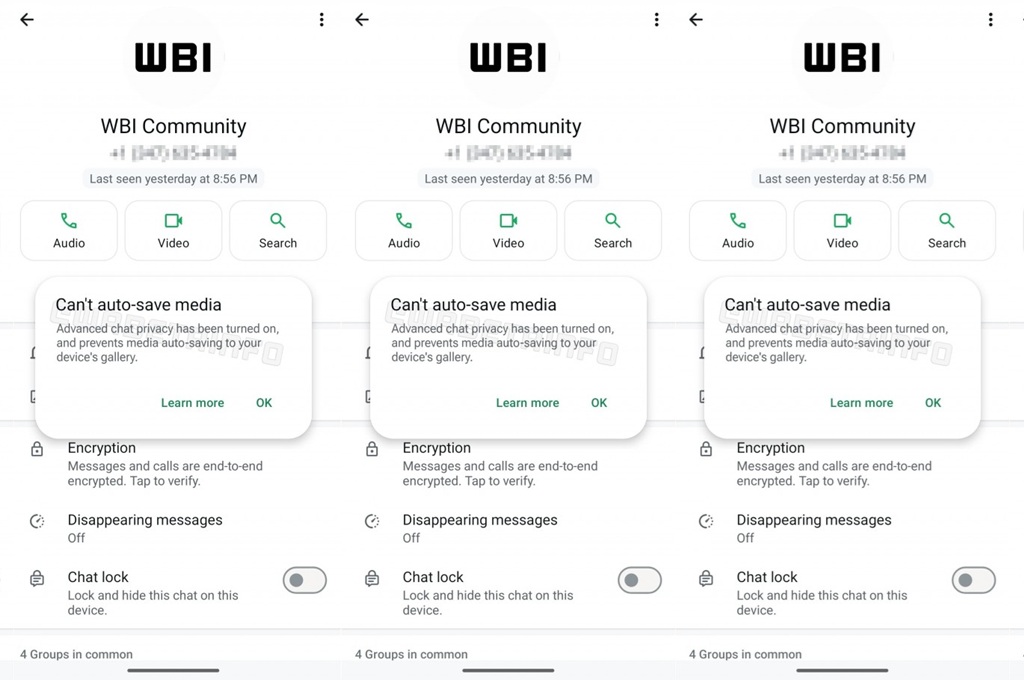Image resolution: width=1024 pixels, height=680 pixels.
Task: Open Encryption details in the right panel
Action: [842, 464]
